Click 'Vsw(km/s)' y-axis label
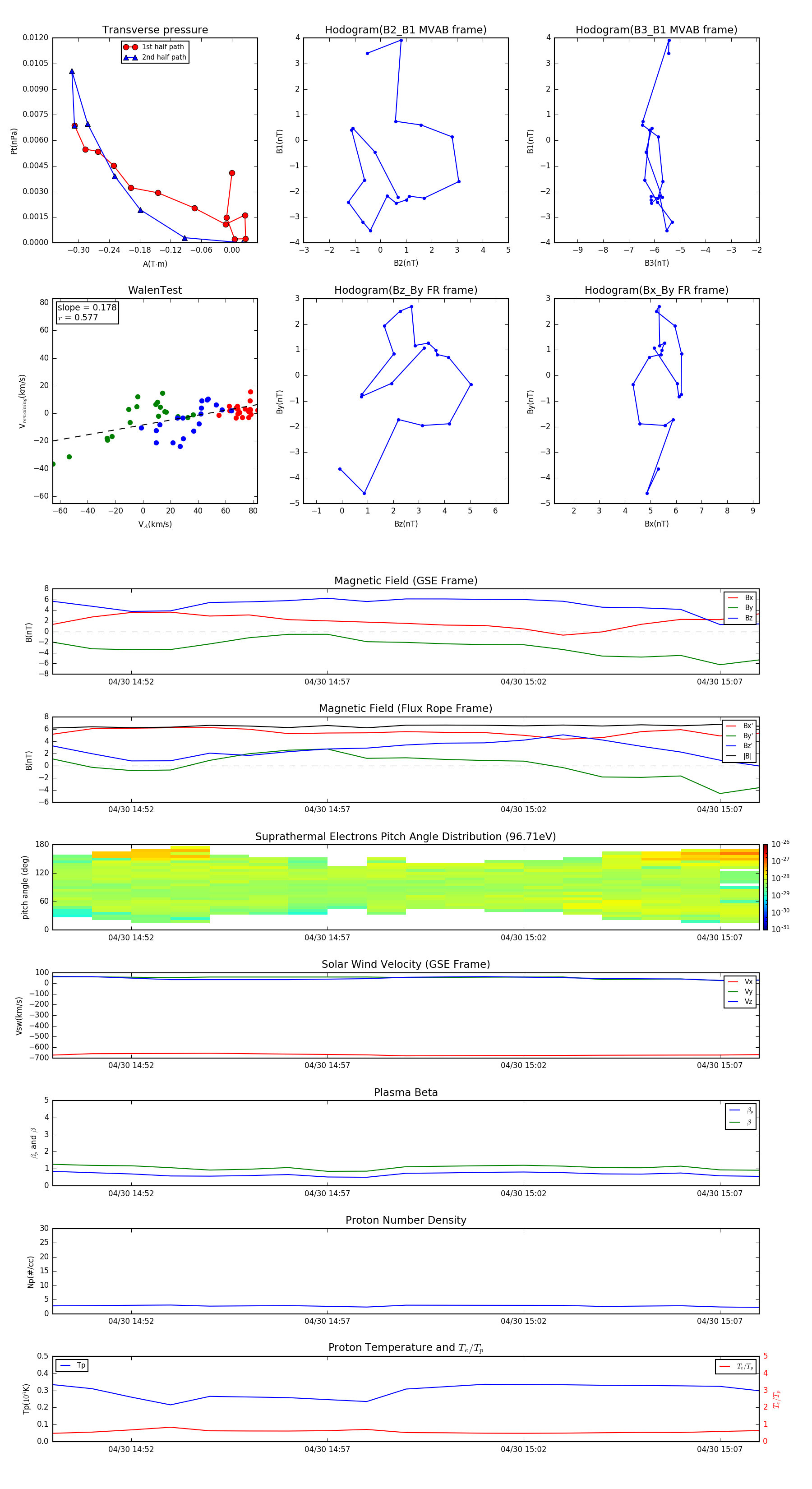The image size is (812, 1489). [19, 1016]
